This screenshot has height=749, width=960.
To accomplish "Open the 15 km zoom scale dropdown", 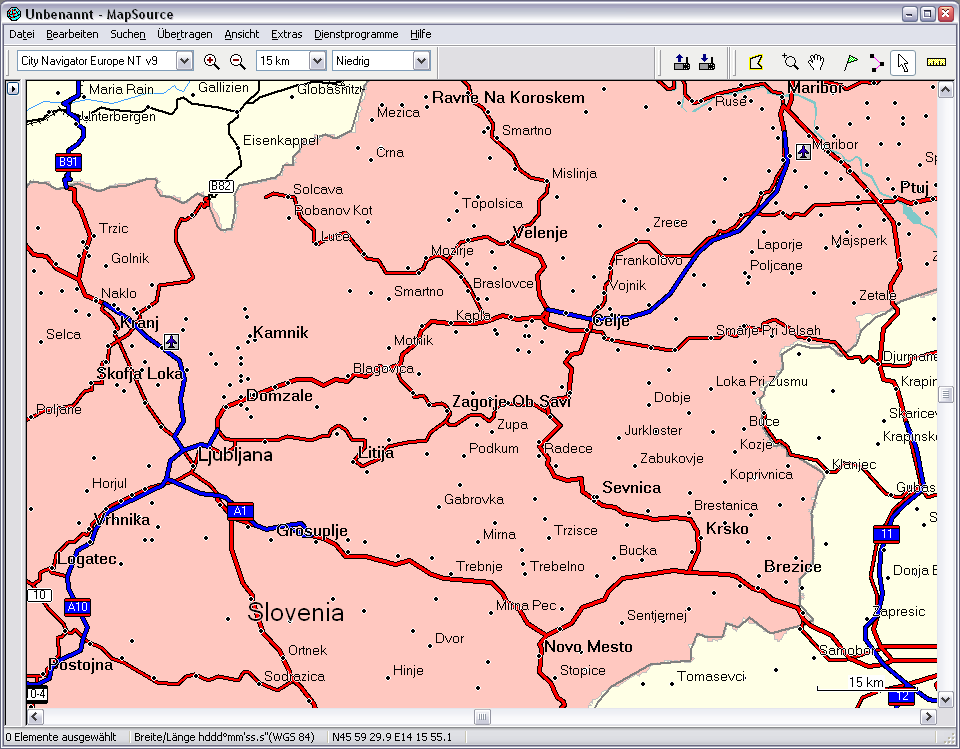I will (318, 61).
